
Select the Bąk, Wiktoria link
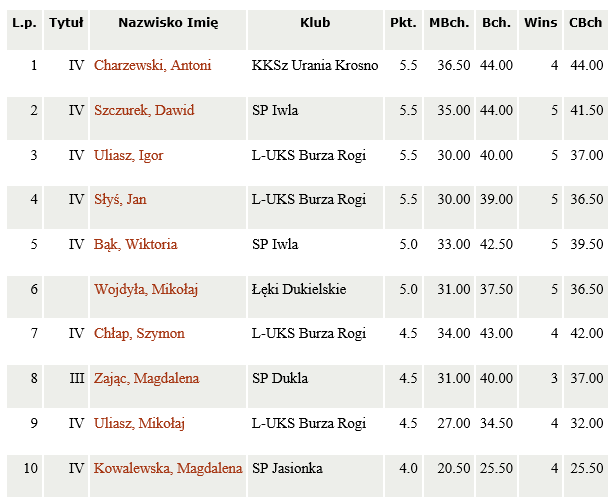[x=135, y=245]
